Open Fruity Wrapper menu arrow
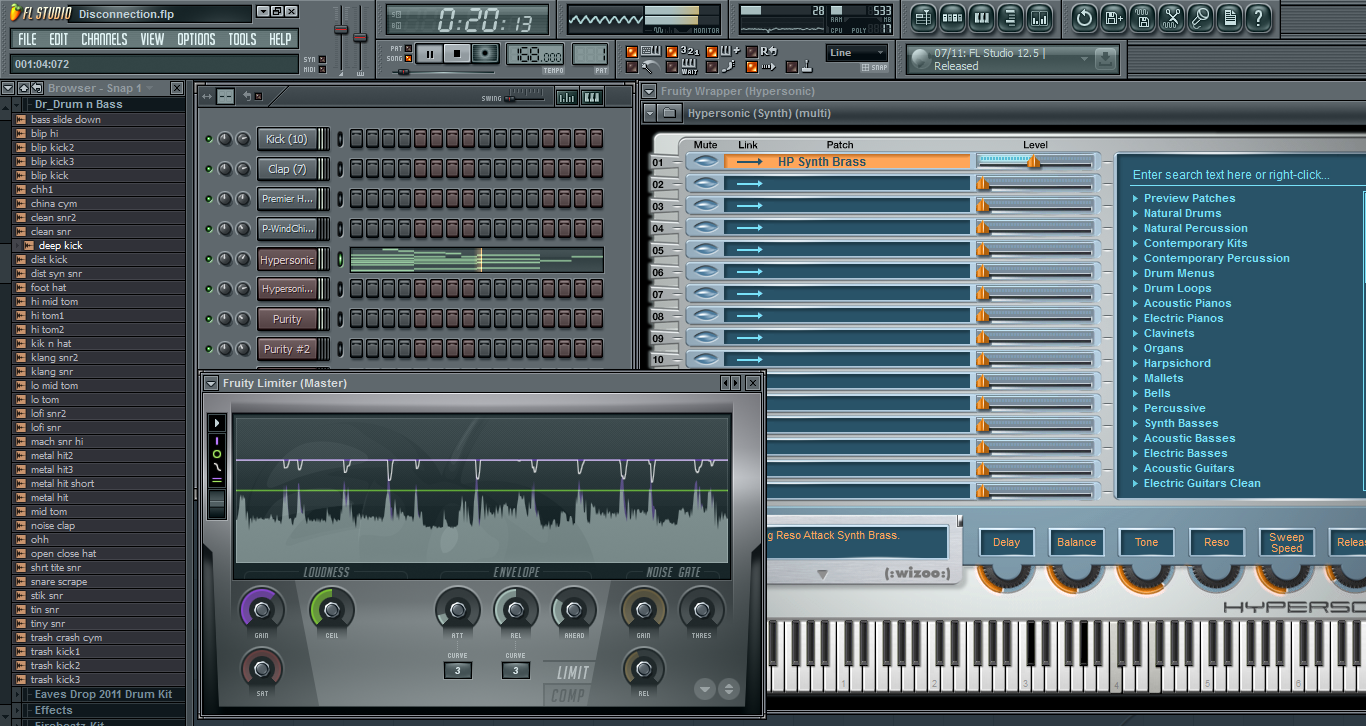 (x=649, y=91)
